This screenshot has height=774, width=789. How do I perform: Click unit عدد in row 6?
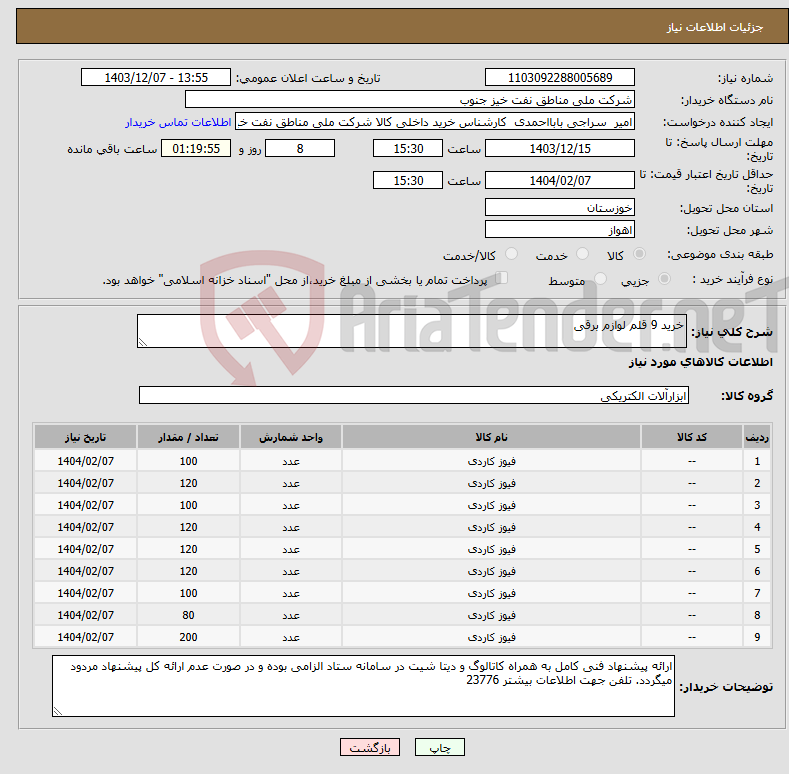291,572
